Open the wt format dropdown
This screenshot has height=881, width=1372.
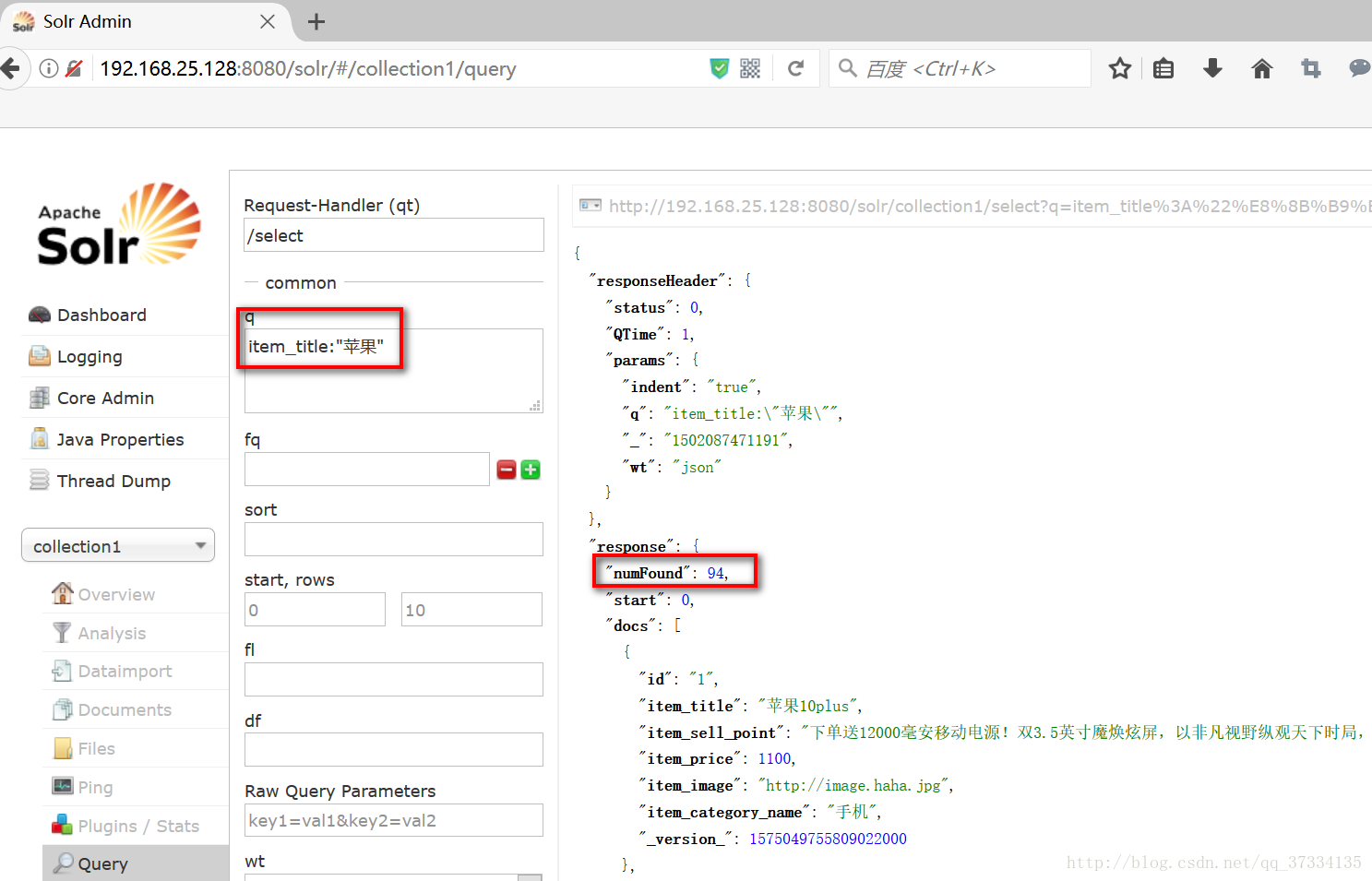[394, 876]
